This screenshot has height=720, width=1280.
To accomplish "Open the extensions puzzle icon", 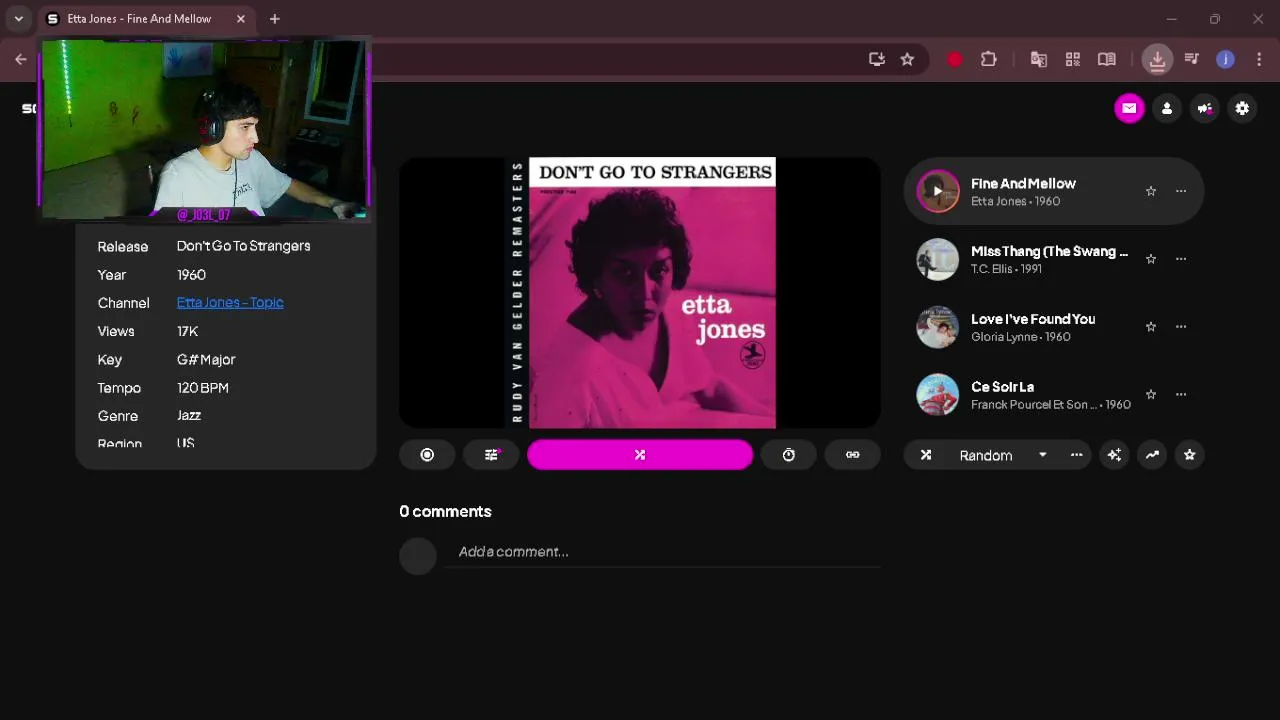I will [988, 59].
